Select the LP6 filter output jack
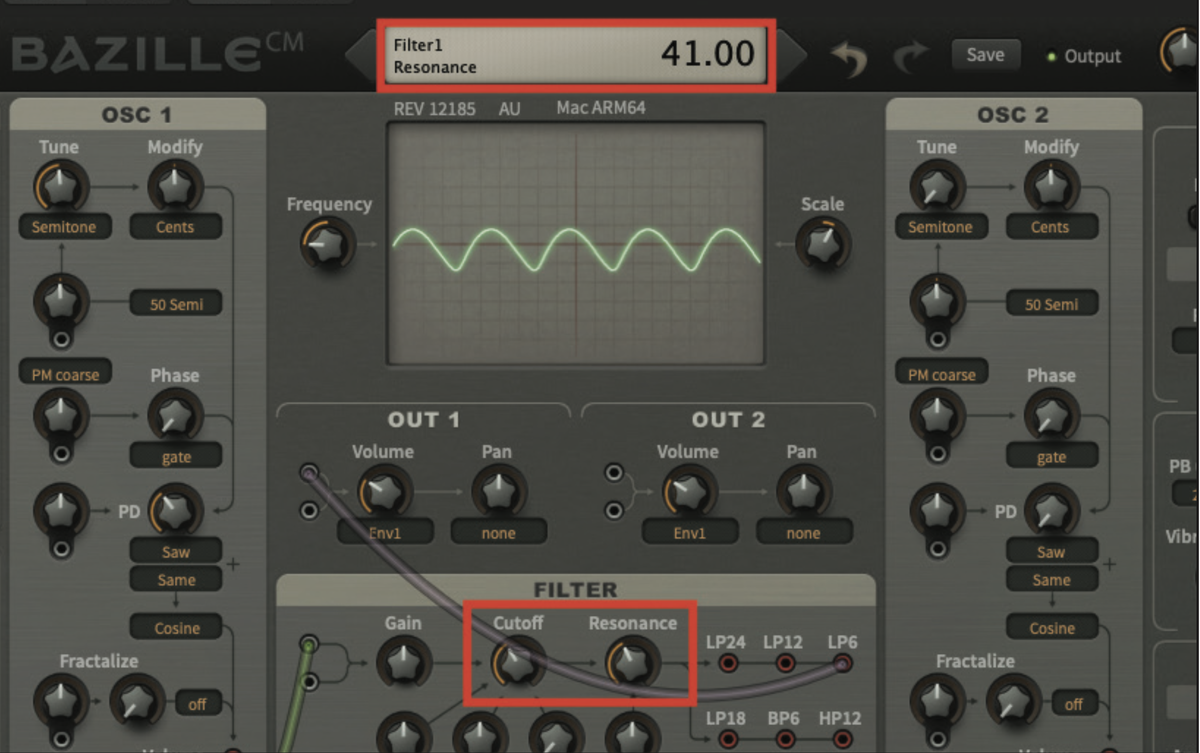 tap(841, 661)
